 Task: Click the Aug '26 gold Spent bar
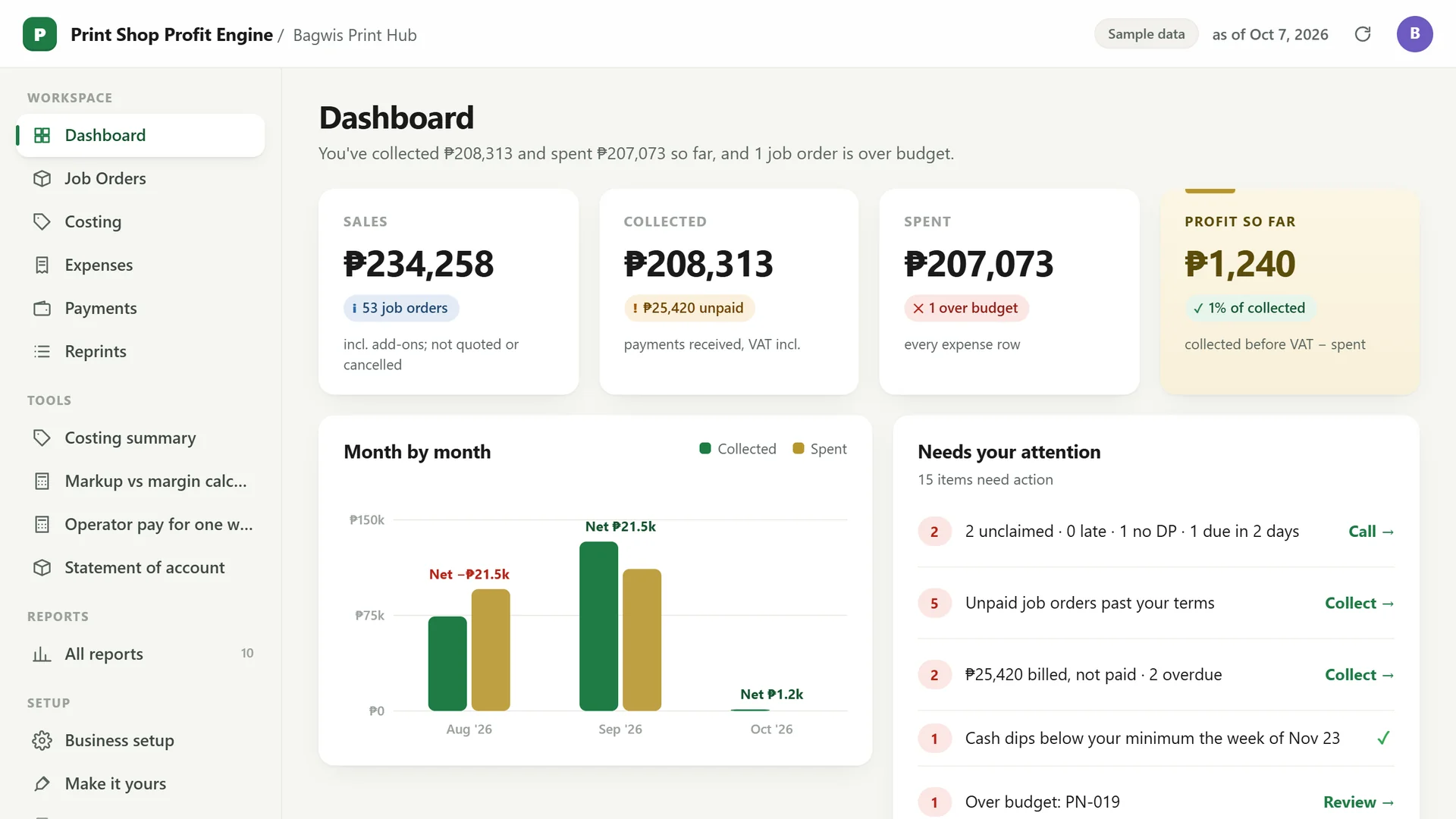(x=491, y=650)
